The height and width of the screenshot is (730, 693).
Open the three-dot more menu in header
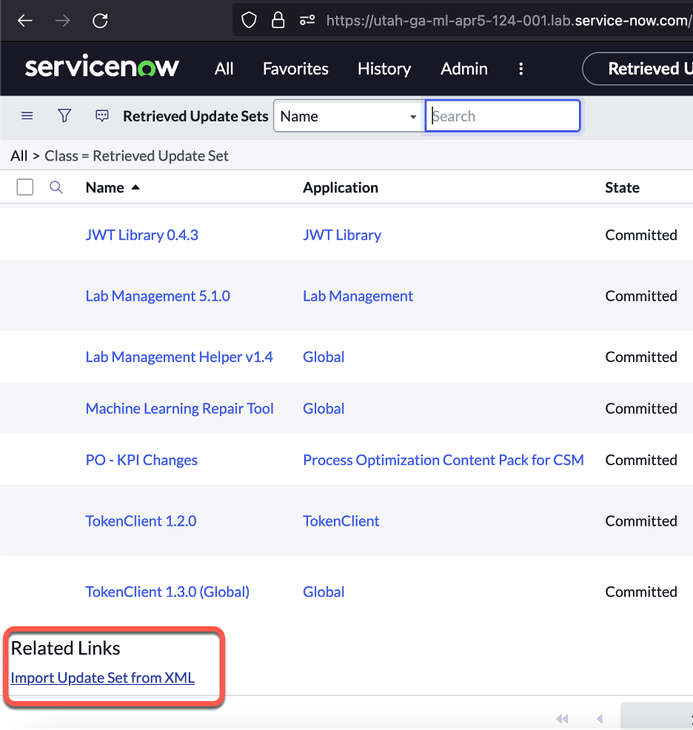click(x=521, y=69)
